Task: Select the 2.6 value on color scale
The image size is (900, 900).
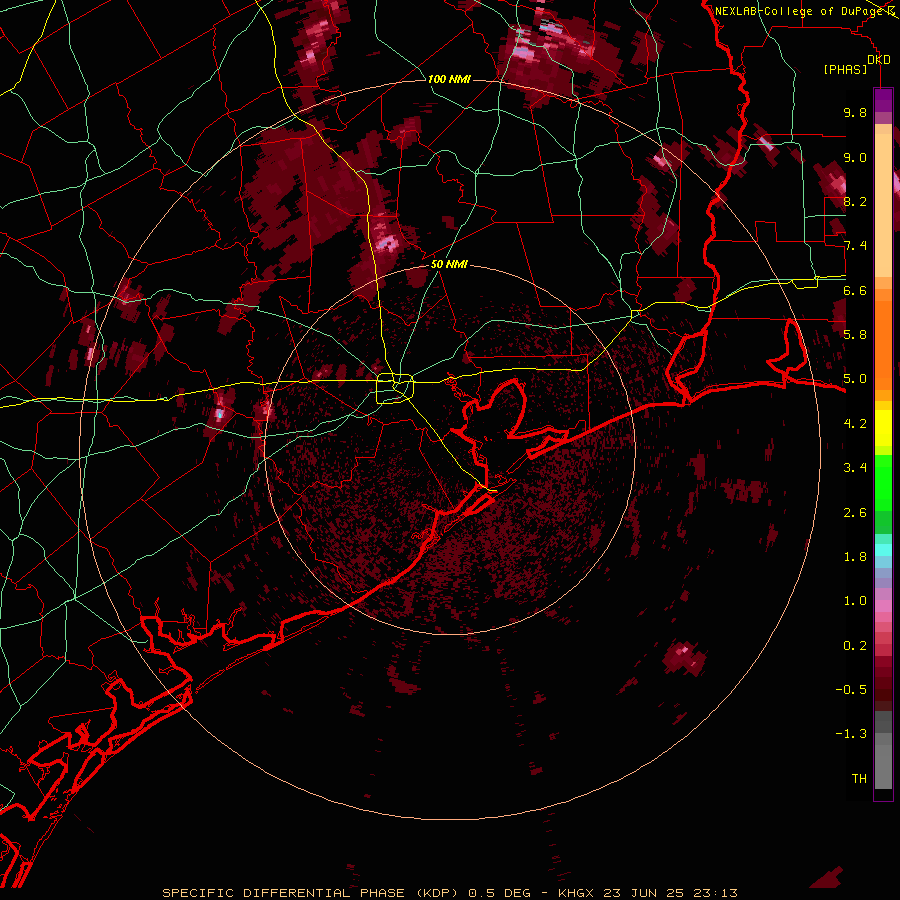Action: (855, 513)
